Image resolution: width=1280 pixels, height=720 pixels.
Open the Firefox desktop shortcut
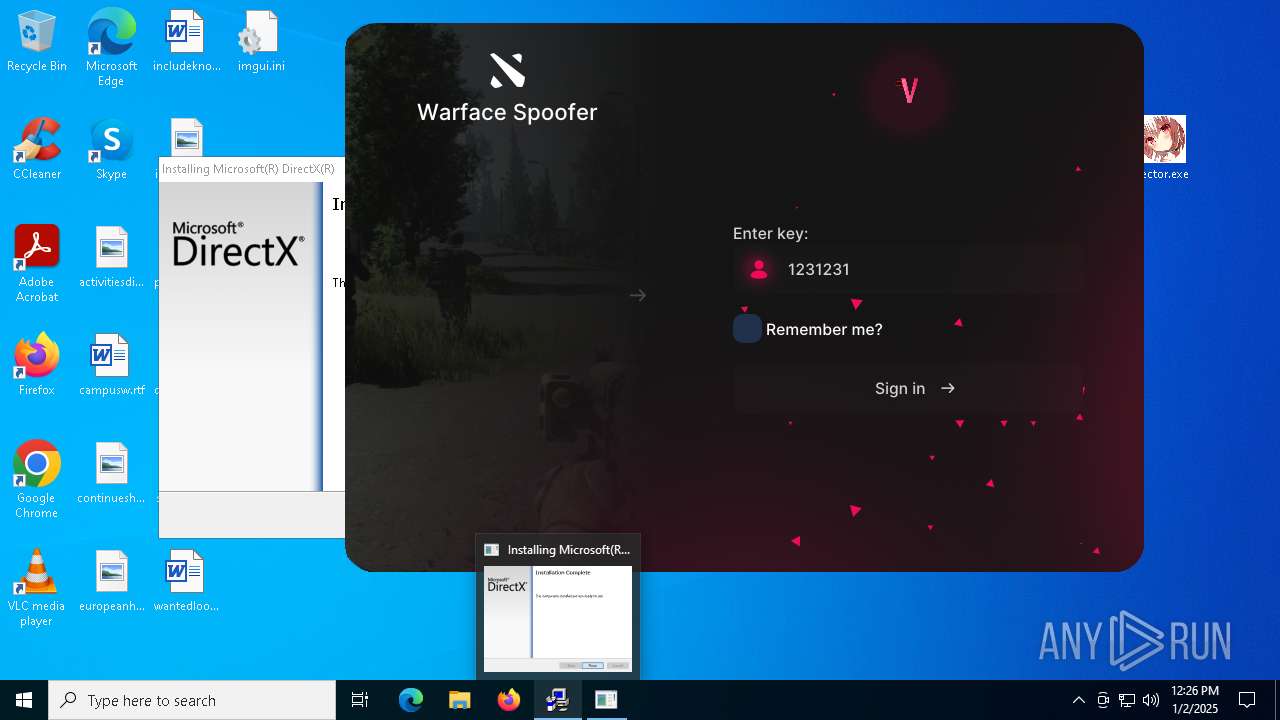coord(37,366)
